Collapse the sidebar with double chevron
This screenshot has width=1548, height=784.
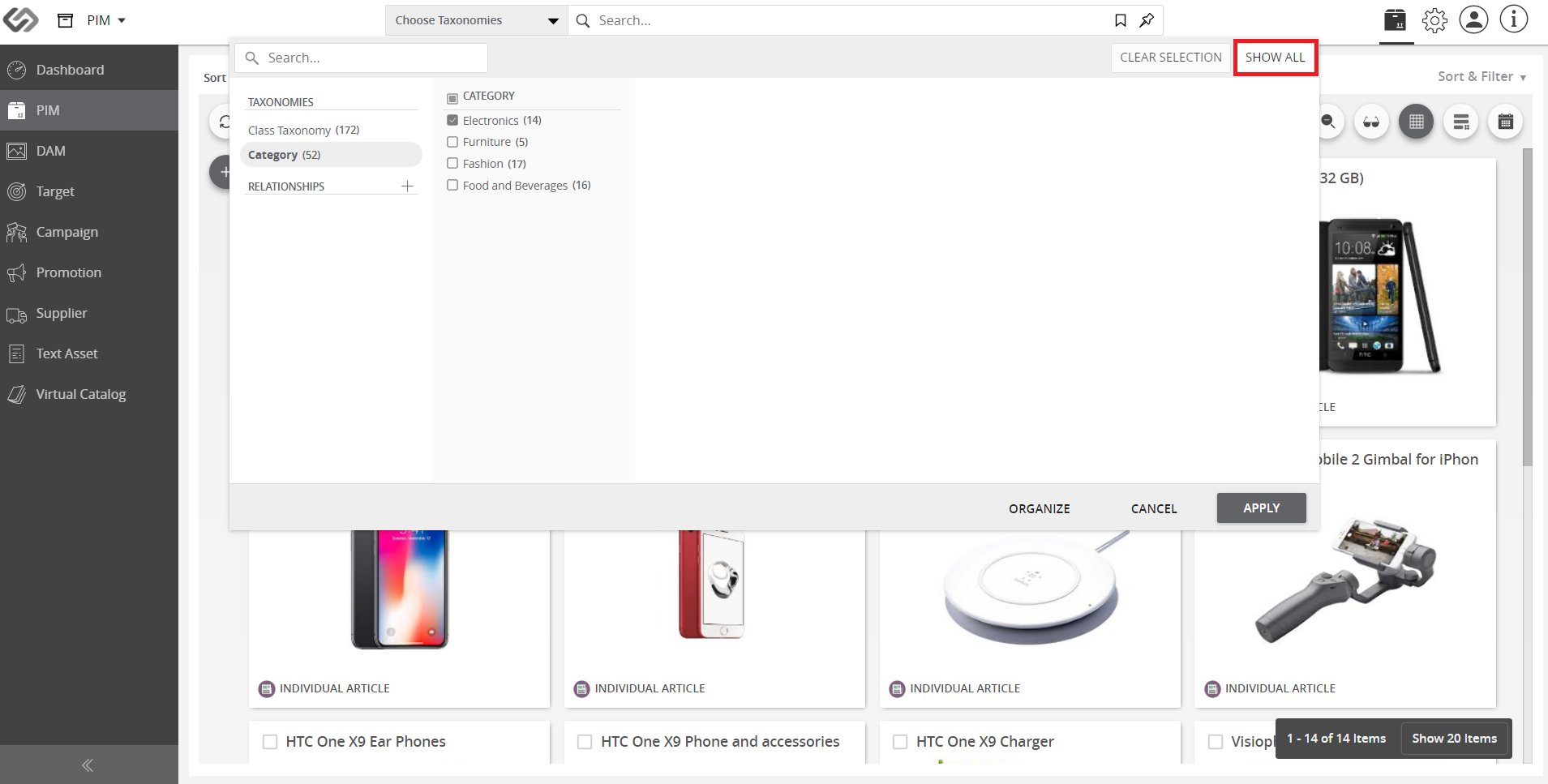[x=88, y=765]
